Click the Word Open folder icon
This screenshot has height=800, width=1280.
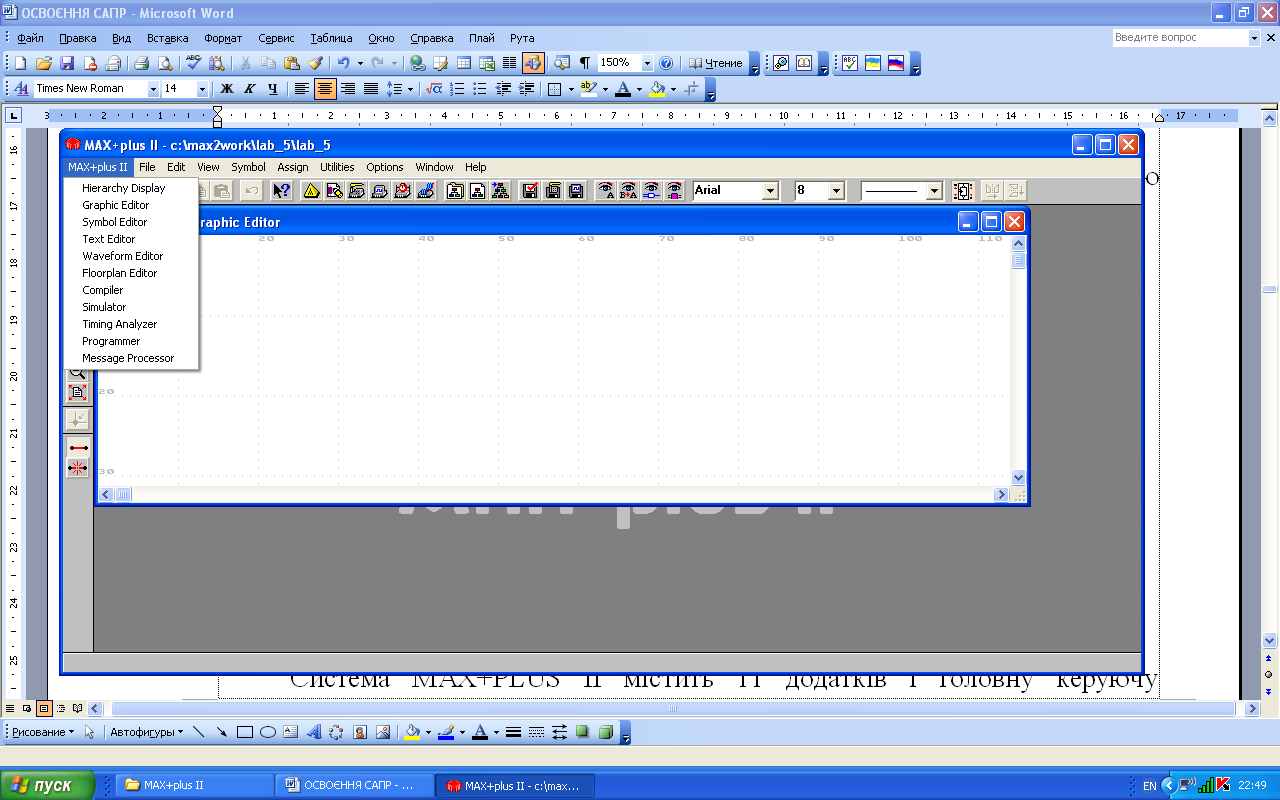click(43, 63)
